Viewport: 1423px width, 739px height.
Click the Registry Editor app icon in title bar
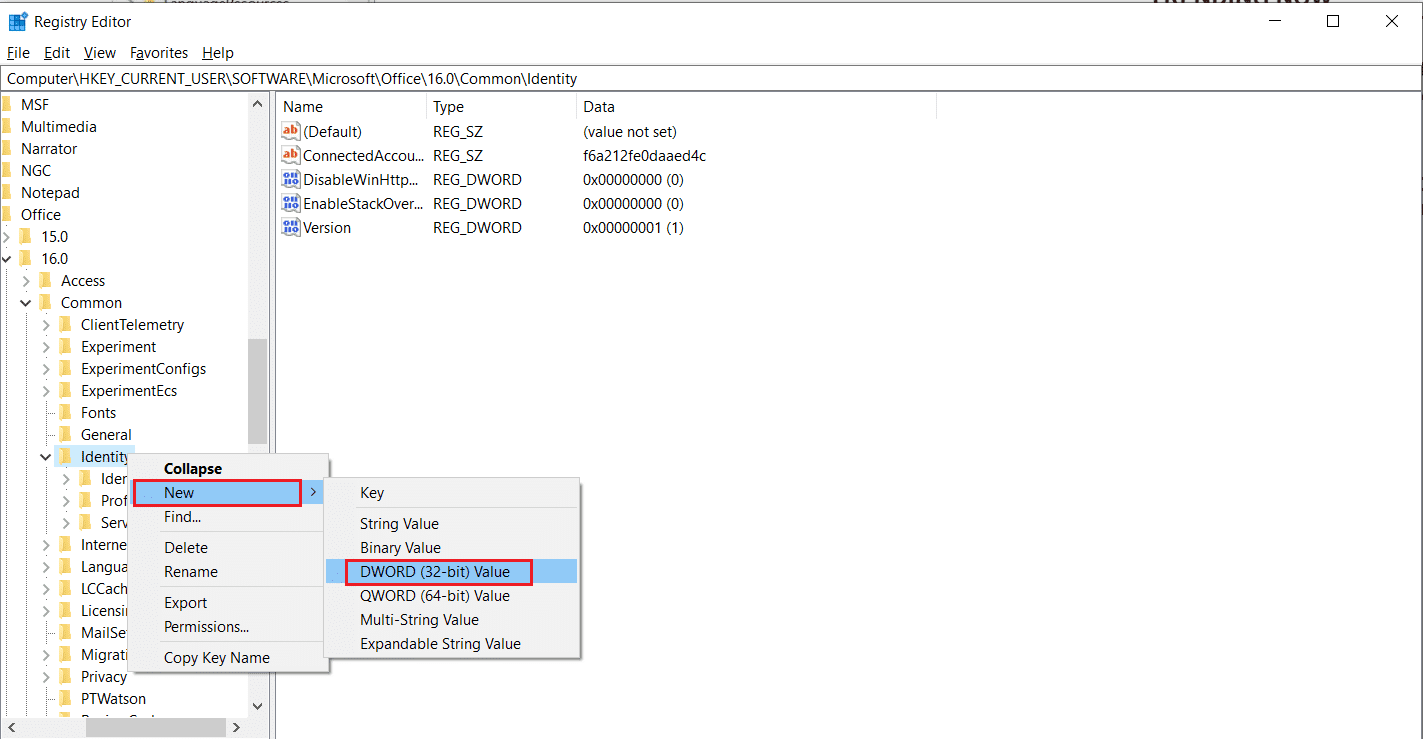click(x=17, y=21)
